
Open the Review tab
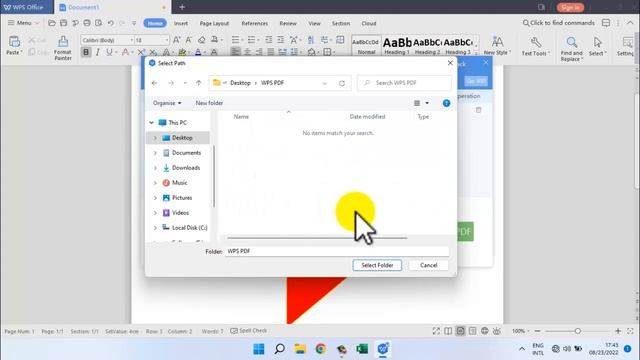pos(288,23)
